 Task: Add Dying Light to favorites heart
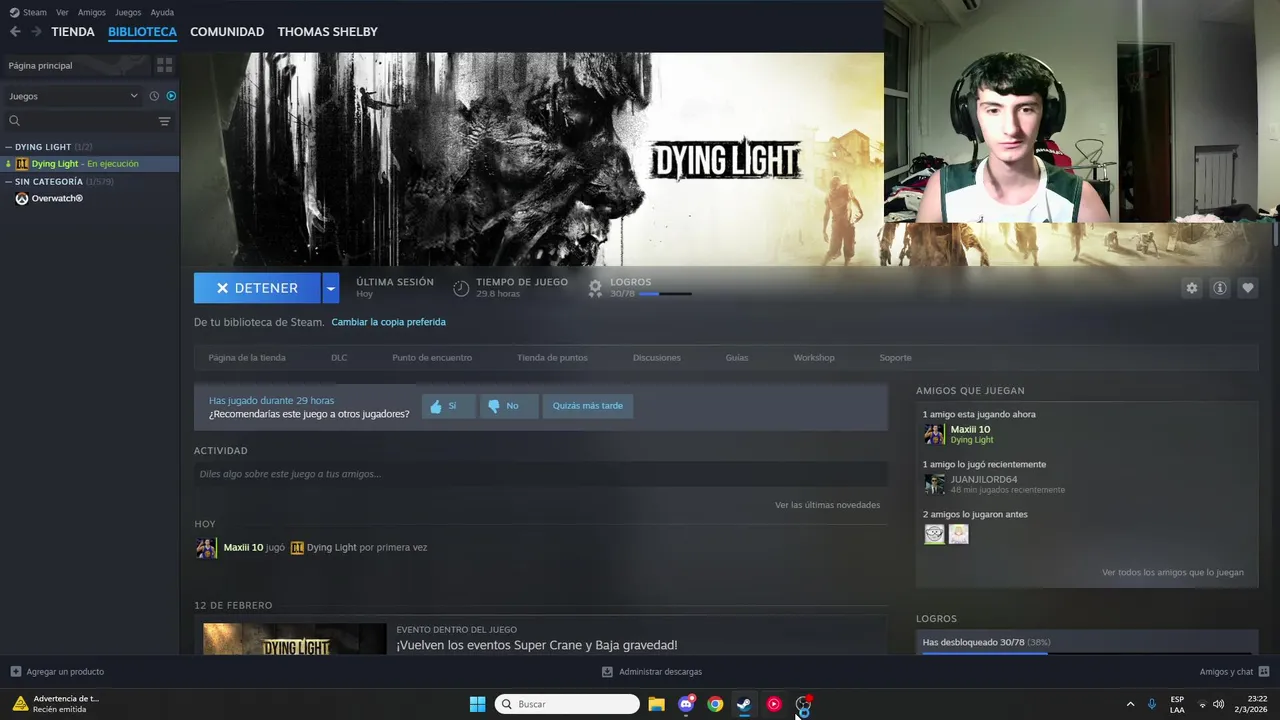click(1248, 288)
